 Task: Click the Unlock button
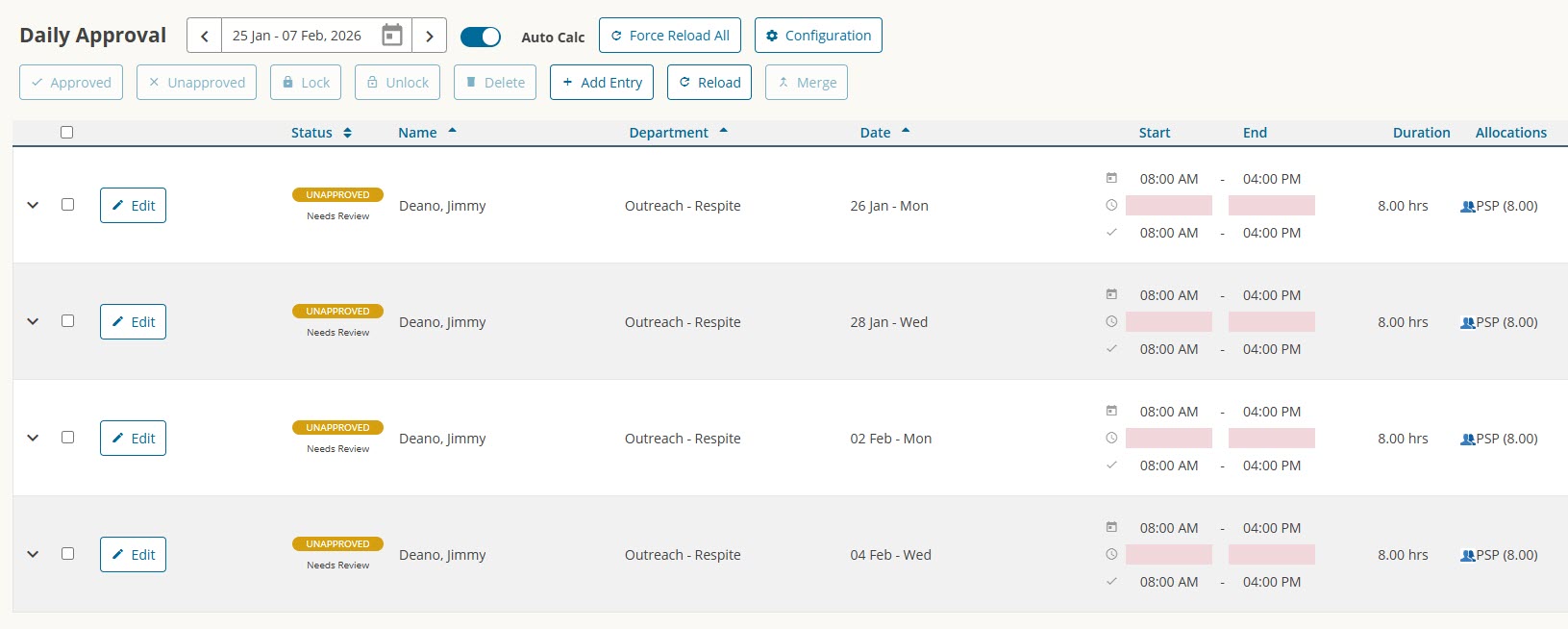pyautogui.click(x=398, y=83)
